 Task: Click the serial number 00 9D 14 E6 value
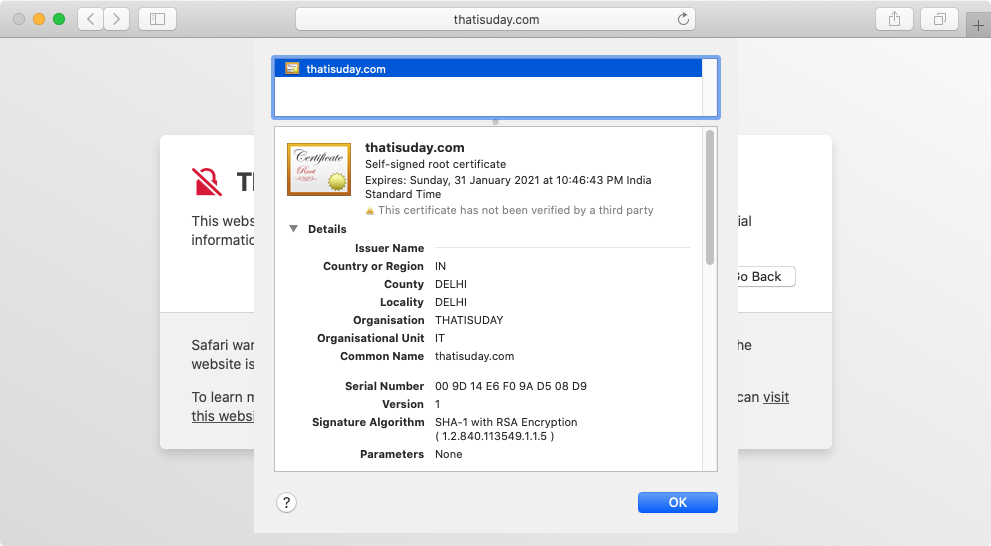(511, 386)
